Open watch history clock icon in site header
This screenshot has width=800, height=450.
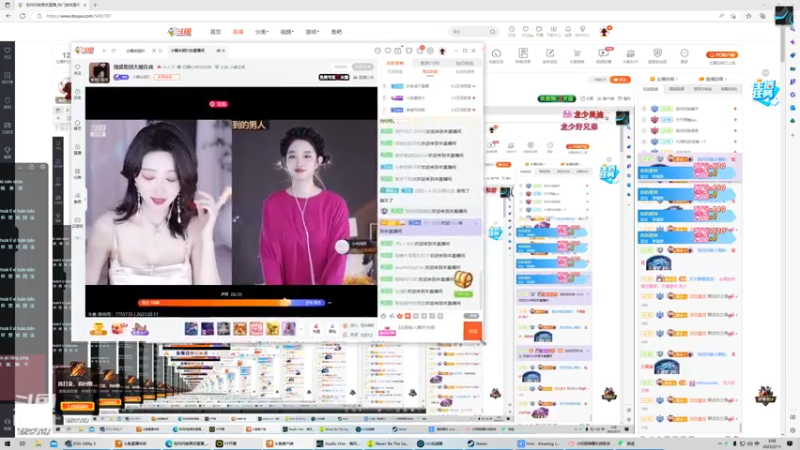[x=512, y=30]
